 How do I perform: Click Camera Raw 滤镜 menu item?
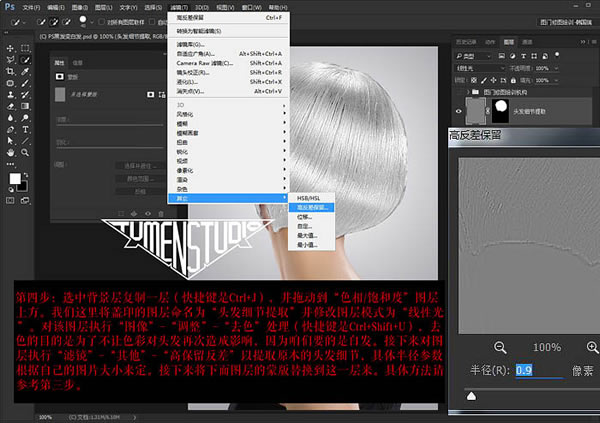pos(229,63)
